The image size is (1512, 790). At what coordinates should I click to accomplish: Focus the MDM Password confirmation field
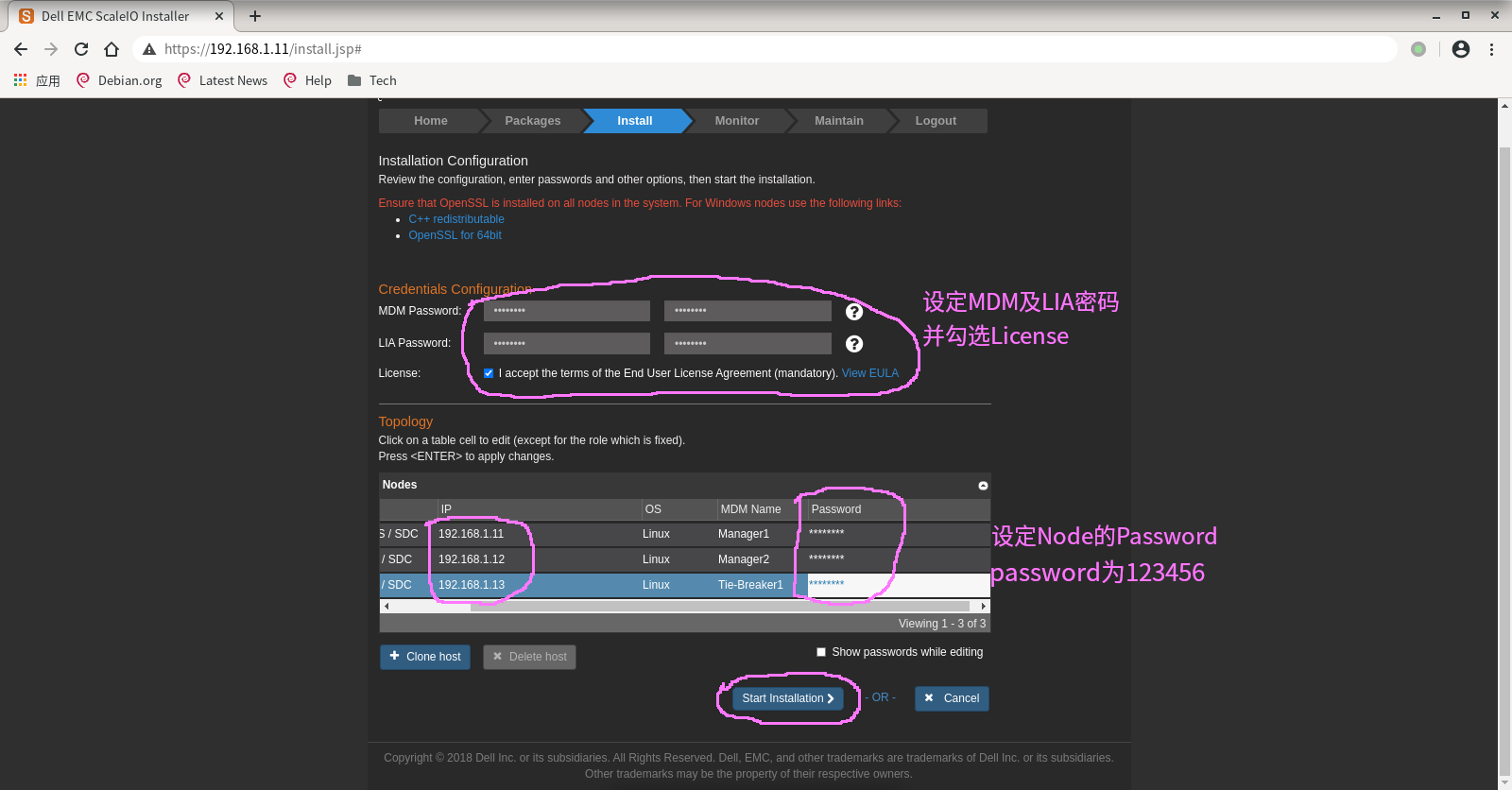tap(747, 311)
